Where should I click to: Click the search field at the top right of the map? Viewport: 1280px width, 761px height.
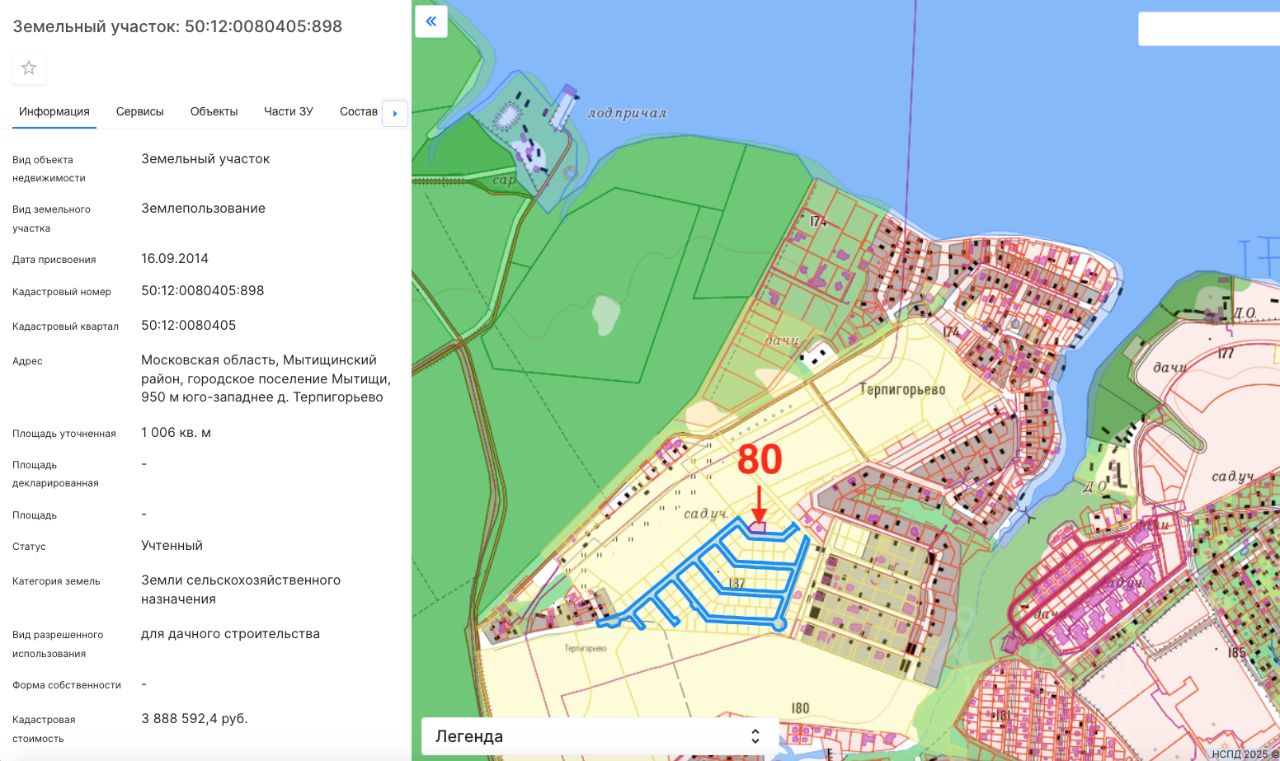tap(1208, 29)
